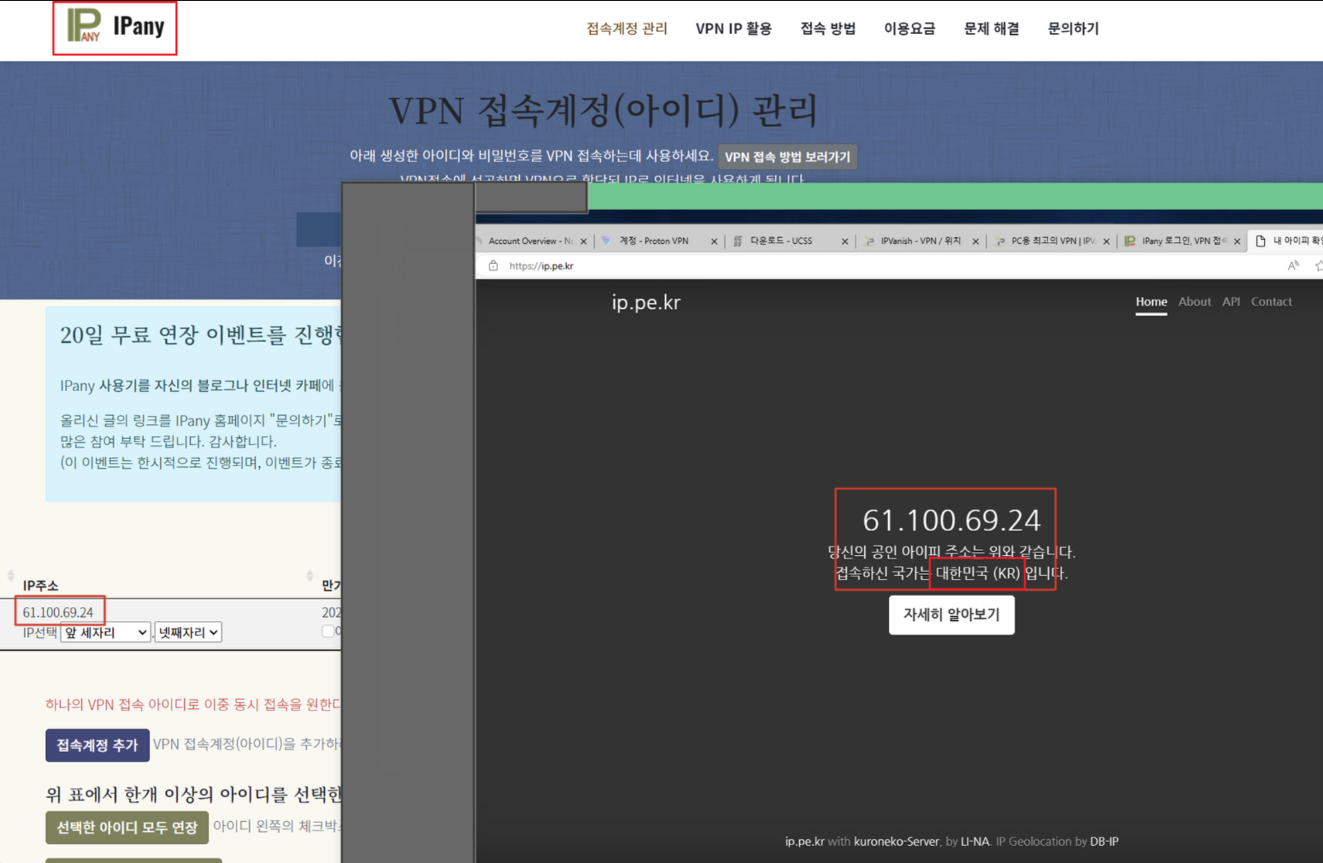Close the IPany 로그인 tab
Viewport: 1323px width, 863px height.
pos(1237,242)
